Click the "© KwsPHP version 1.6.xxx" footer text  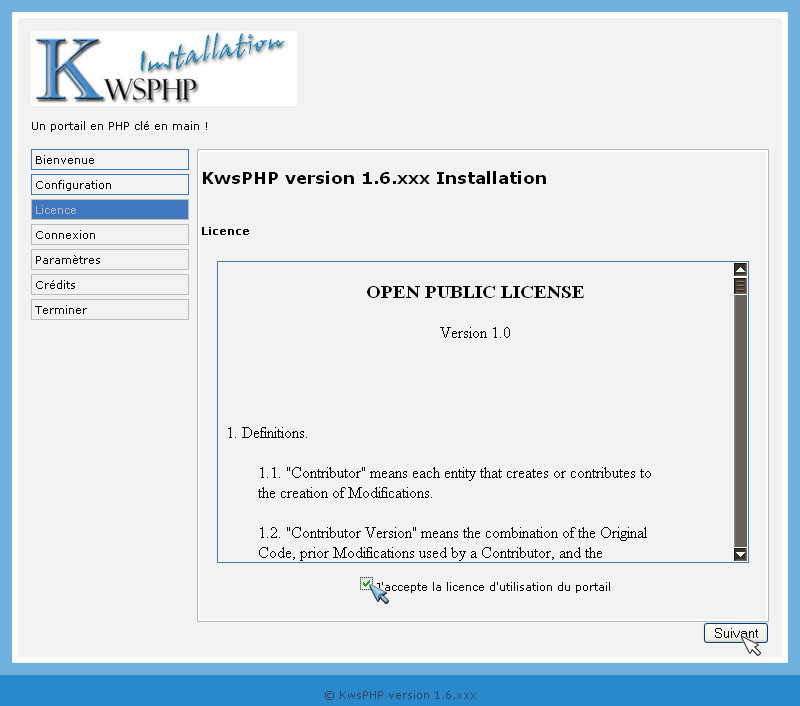pyautogui.click(x=401, y=695)
